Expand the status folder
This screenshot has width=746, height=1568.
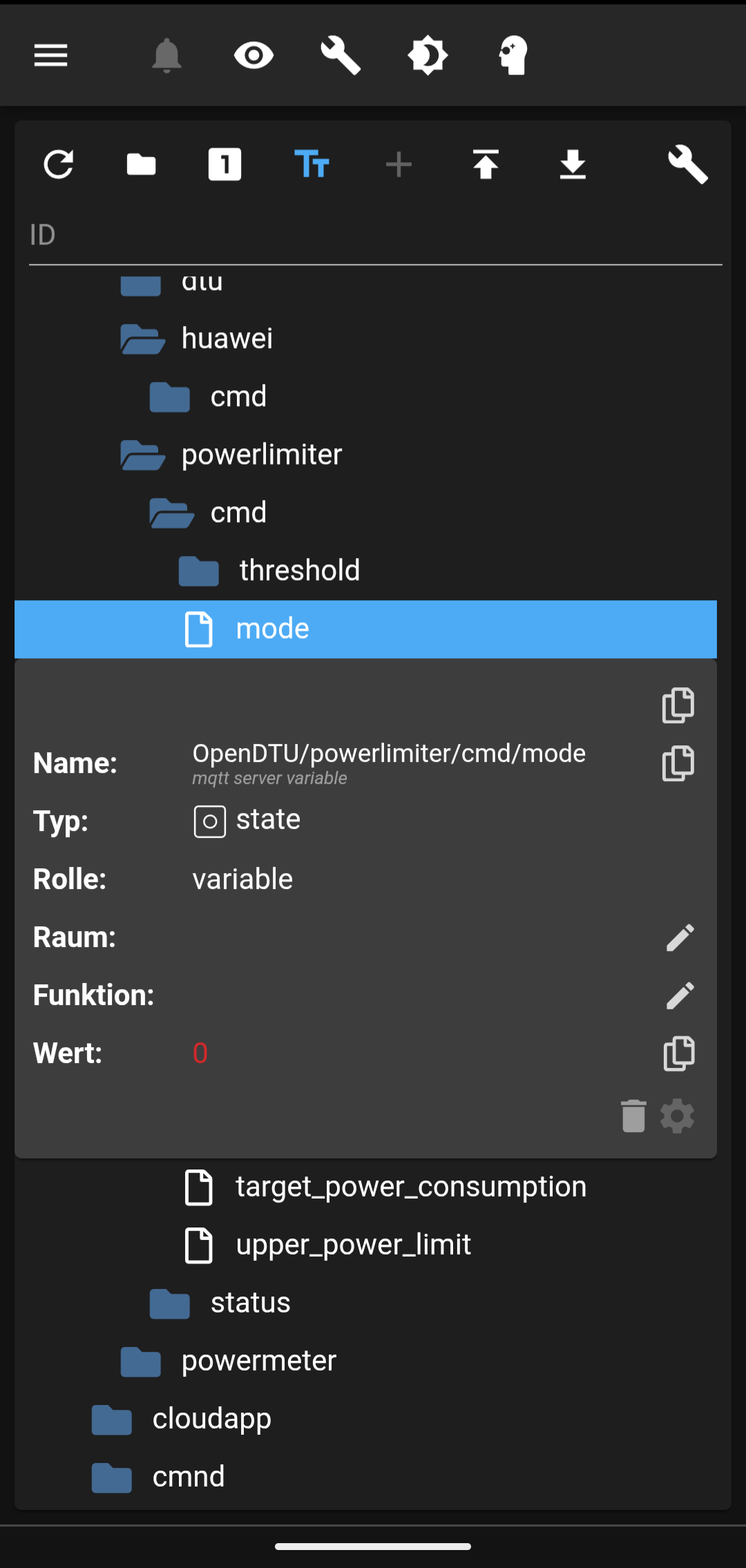coord(170,1303)
